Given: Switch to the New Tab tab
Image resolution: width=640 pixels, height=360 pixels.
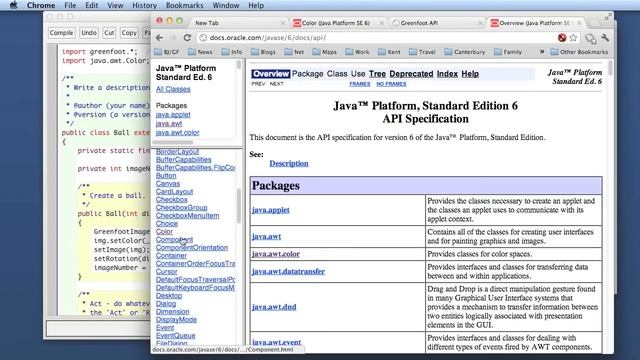Looking at the screenshot, I should click(237, 23).
